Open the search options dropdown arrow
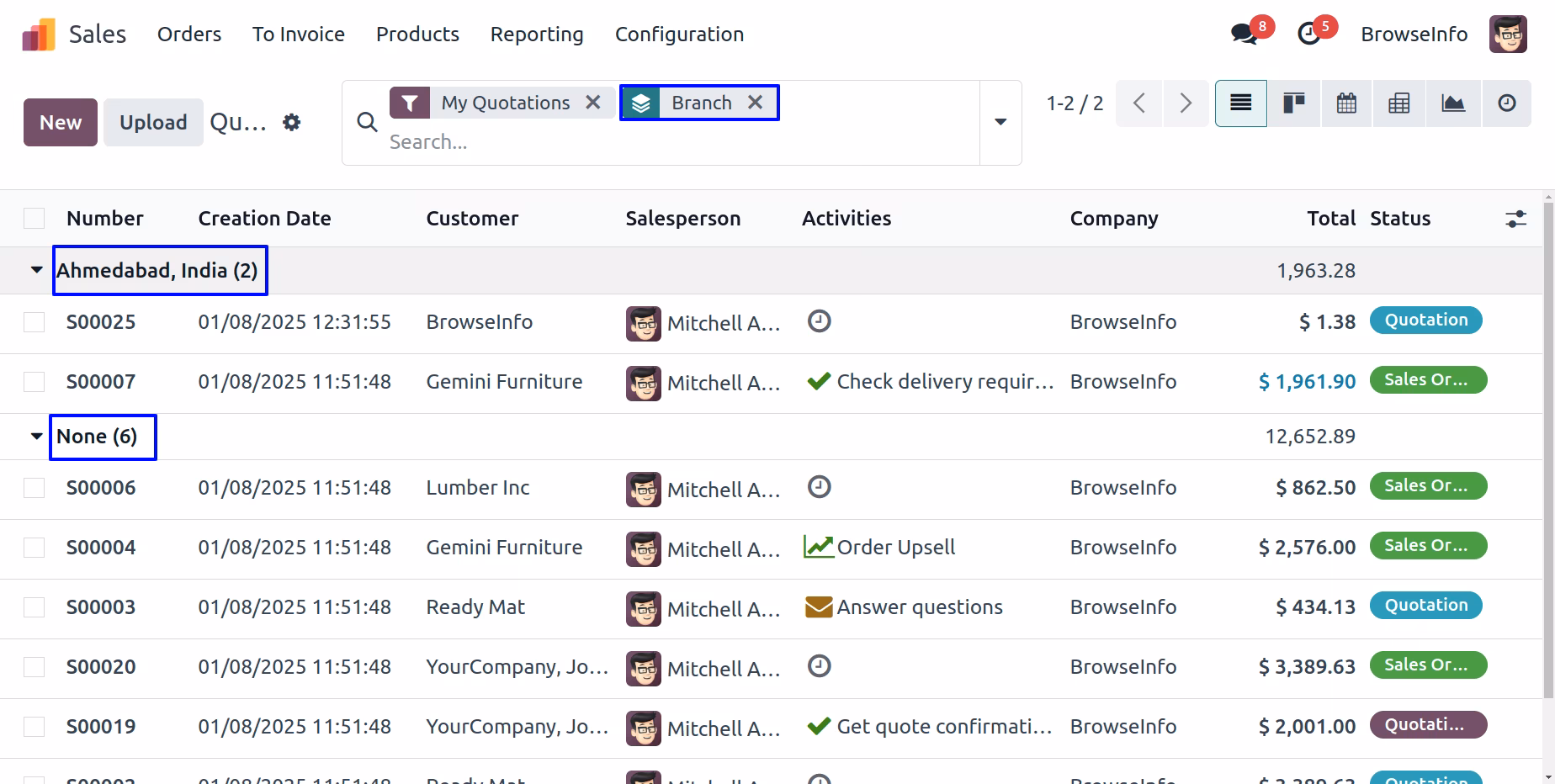 pyautogui.click(x=1000, y=123)
